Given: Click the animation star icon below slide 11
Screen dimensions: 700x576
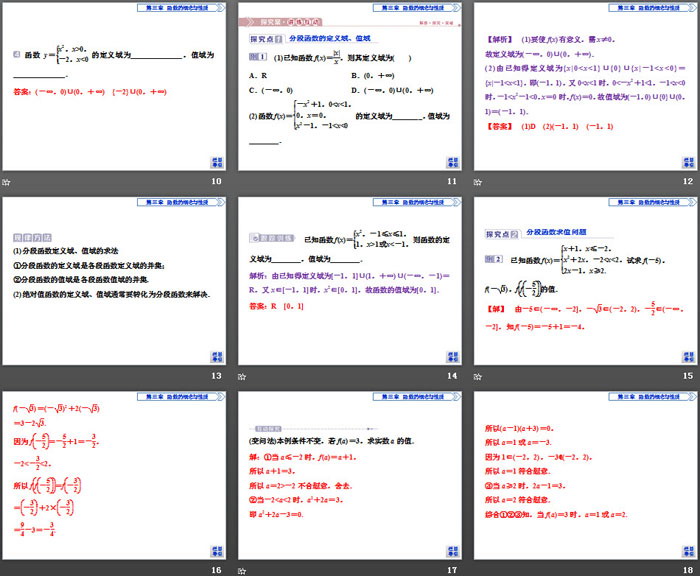Looking at the screenshot, I should [243, 181].
